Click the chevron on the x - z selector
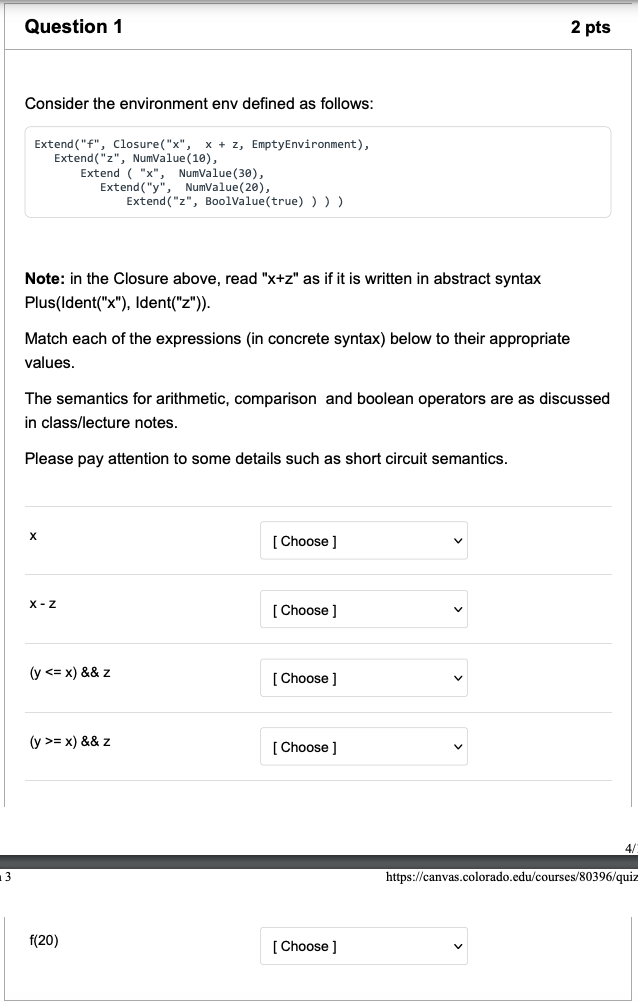The image size is (638, 1002). click(455, 609)
